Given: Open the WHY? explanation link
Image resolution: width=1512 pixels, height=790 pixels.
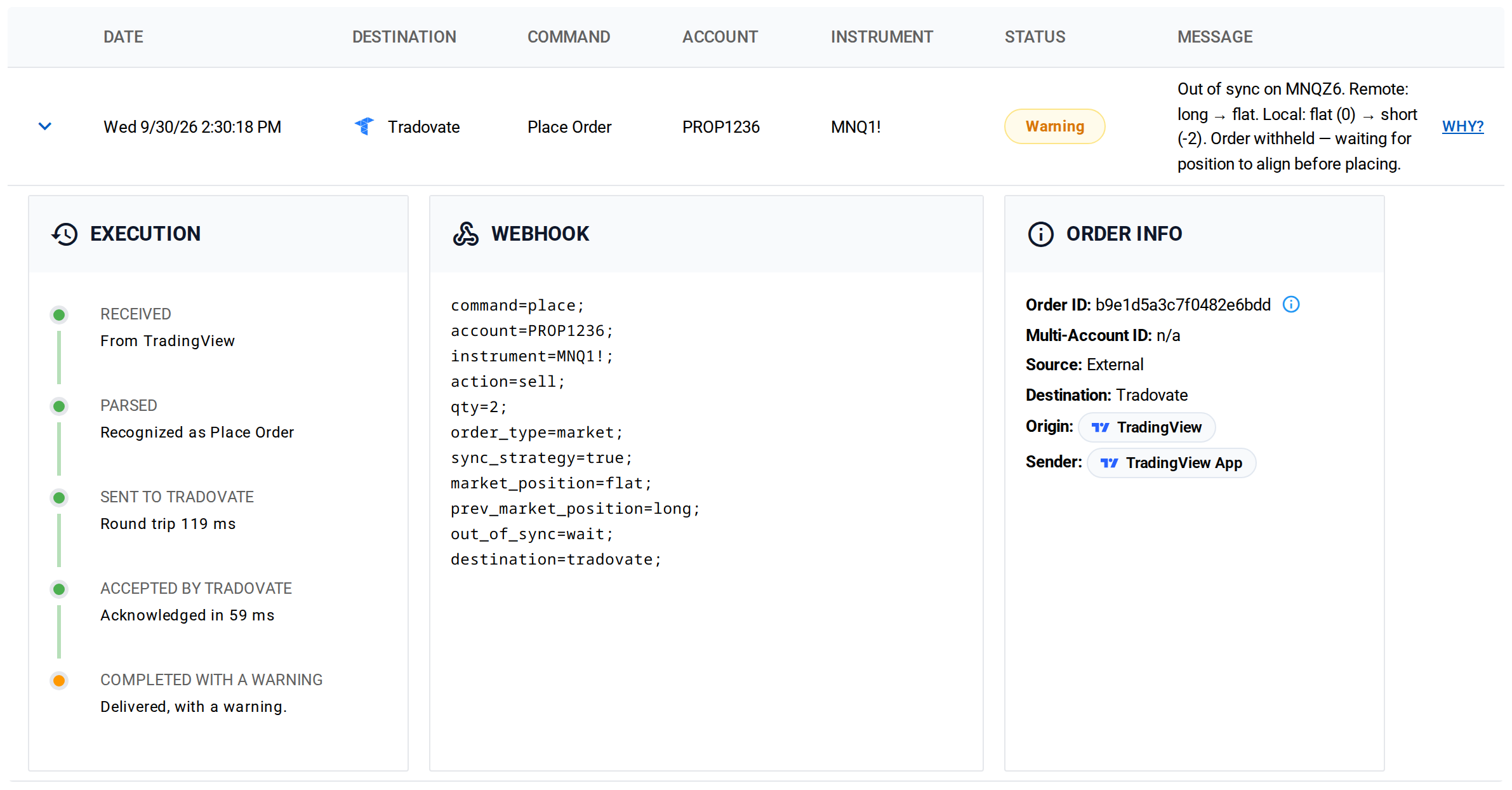Looking at the screenshot, I should (x=1462, y=126).
